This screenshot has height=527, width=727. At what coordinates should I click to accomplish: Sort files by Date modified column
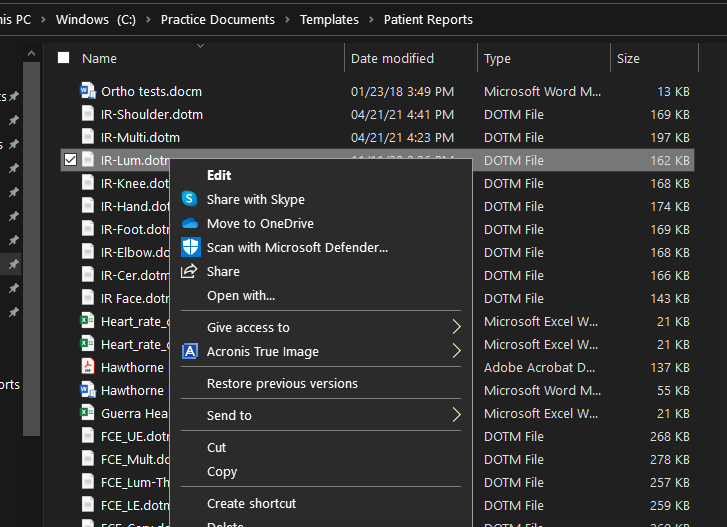(392, 58)
